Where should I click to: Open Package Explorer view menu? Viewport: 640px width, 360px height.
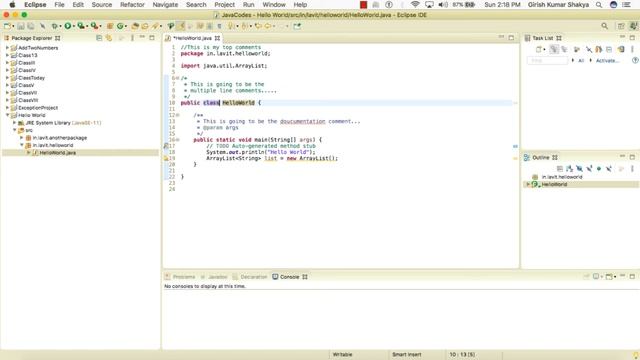tap(132, 38)
